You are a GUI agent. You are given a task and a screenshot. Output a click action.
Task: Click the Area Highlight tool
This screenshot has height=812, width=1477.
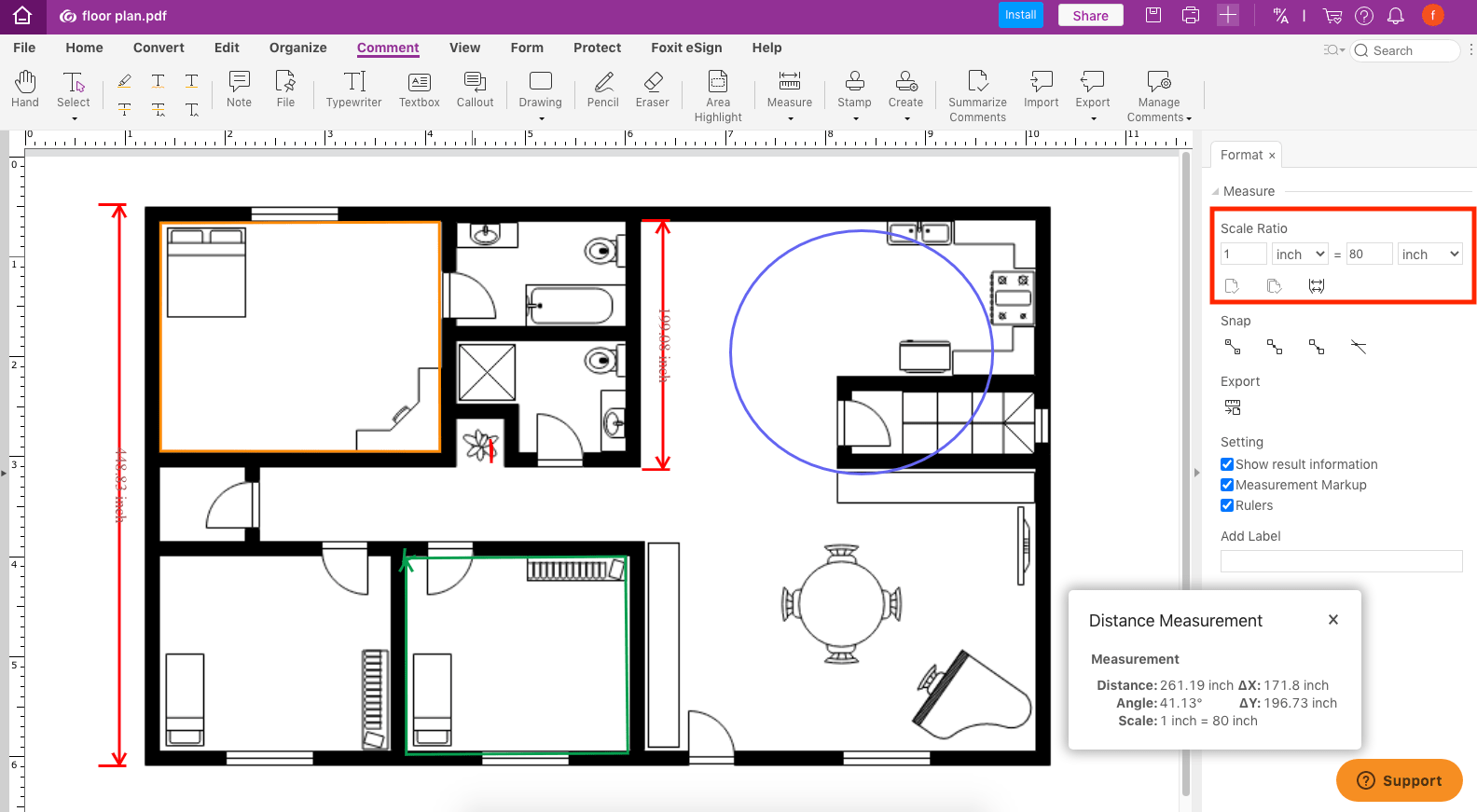point(718,95)
